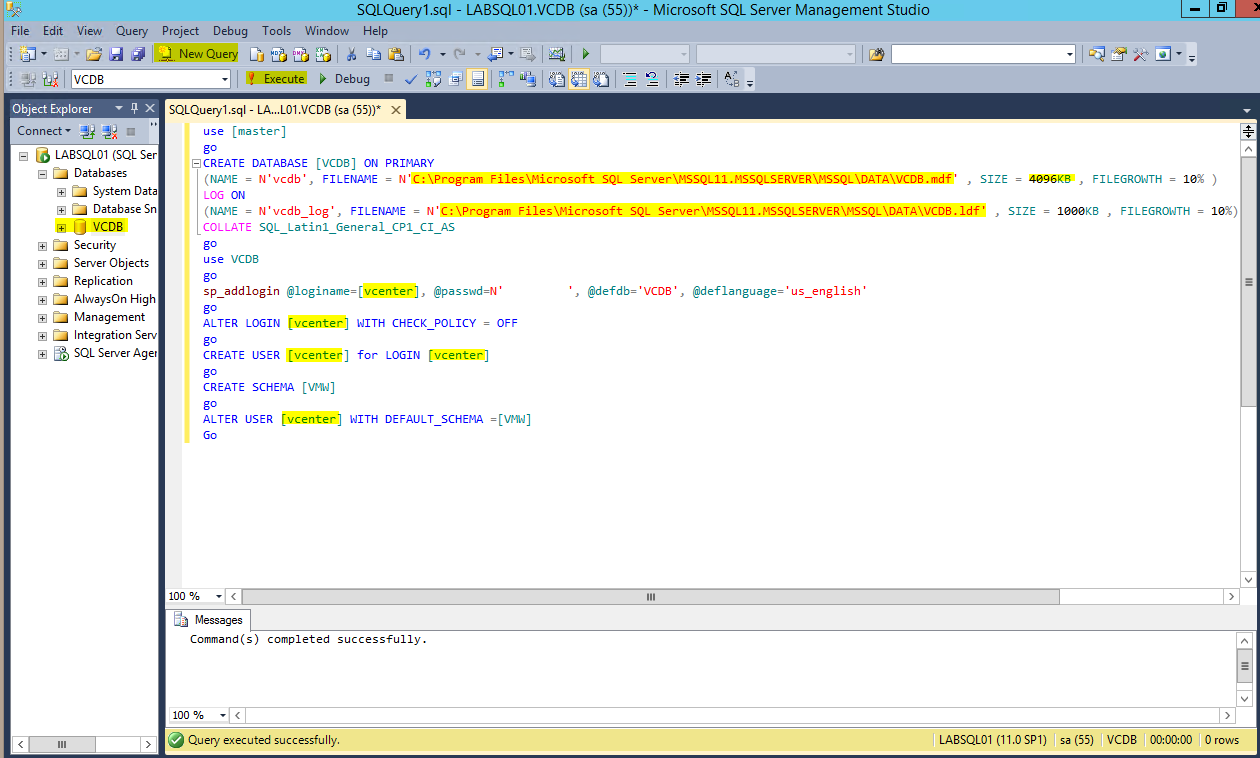Increase the indent of selected text
The width and height of the screenshot is (1260, 758).
pos(702,78)
